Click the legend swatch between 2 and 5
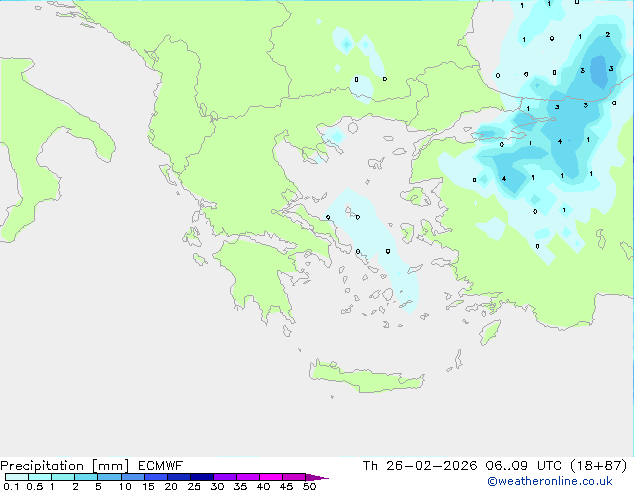 86,477
